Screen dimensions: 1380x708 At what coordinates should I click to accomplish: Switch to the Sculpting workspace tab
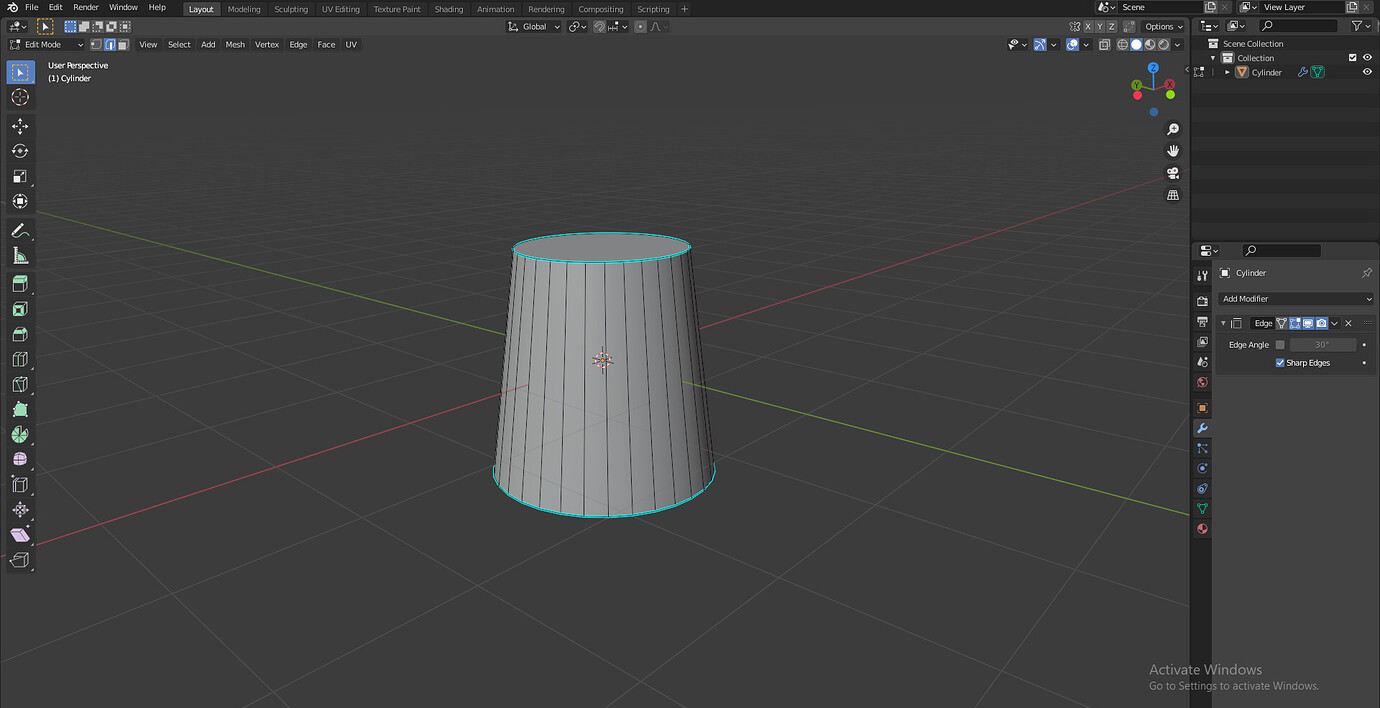tap(291, 9)
